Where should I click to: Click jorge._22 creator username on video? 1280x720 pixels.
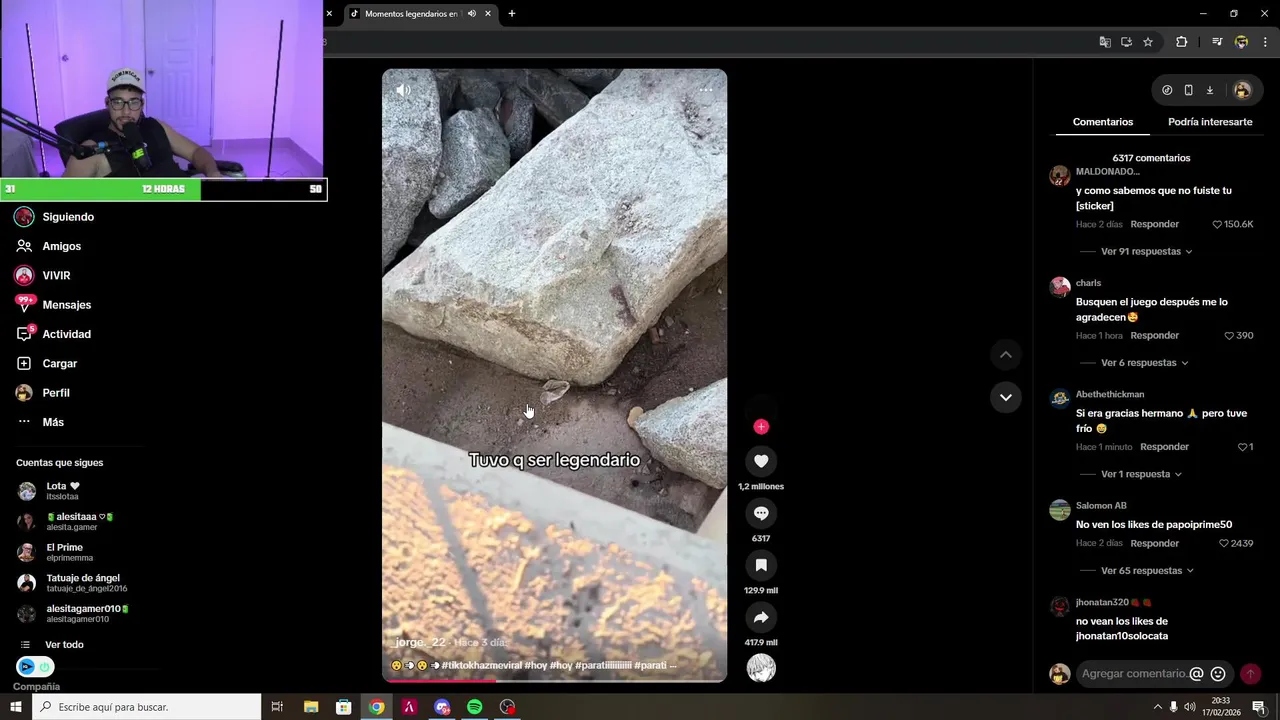(x=420, y=642)
